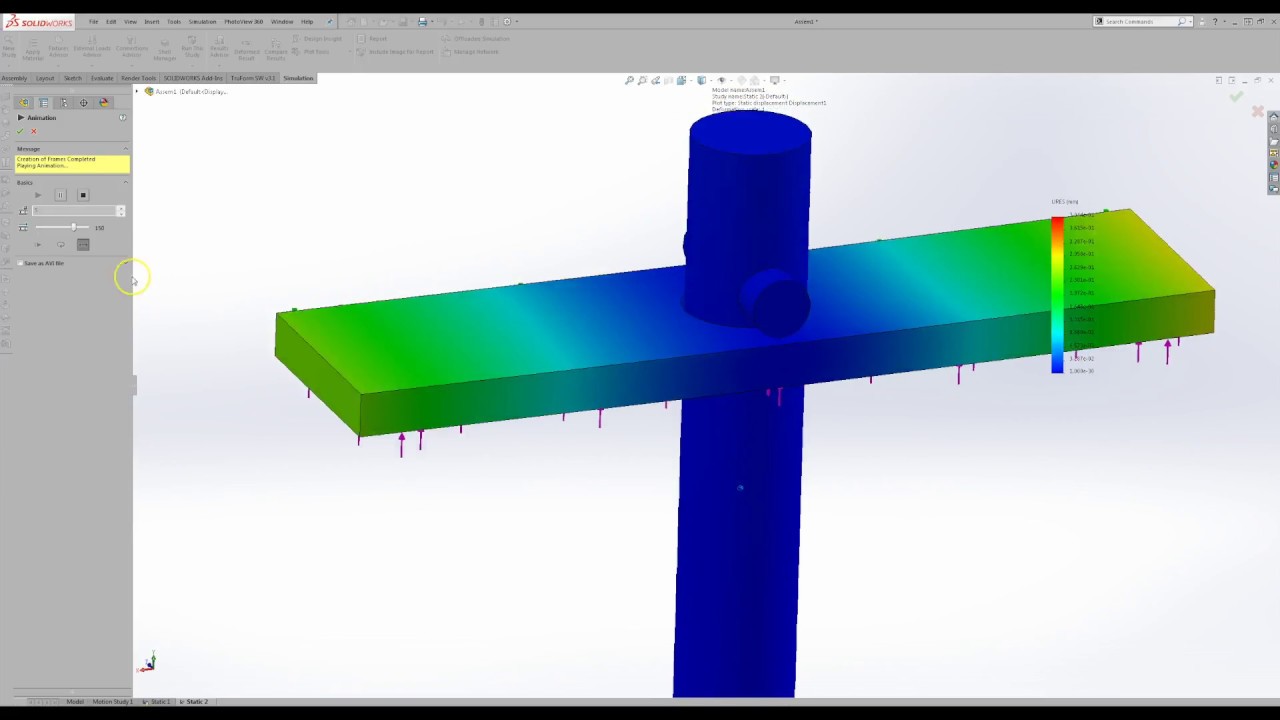
Task: Open the Animation panel help icon
Action: coord(123,117)
